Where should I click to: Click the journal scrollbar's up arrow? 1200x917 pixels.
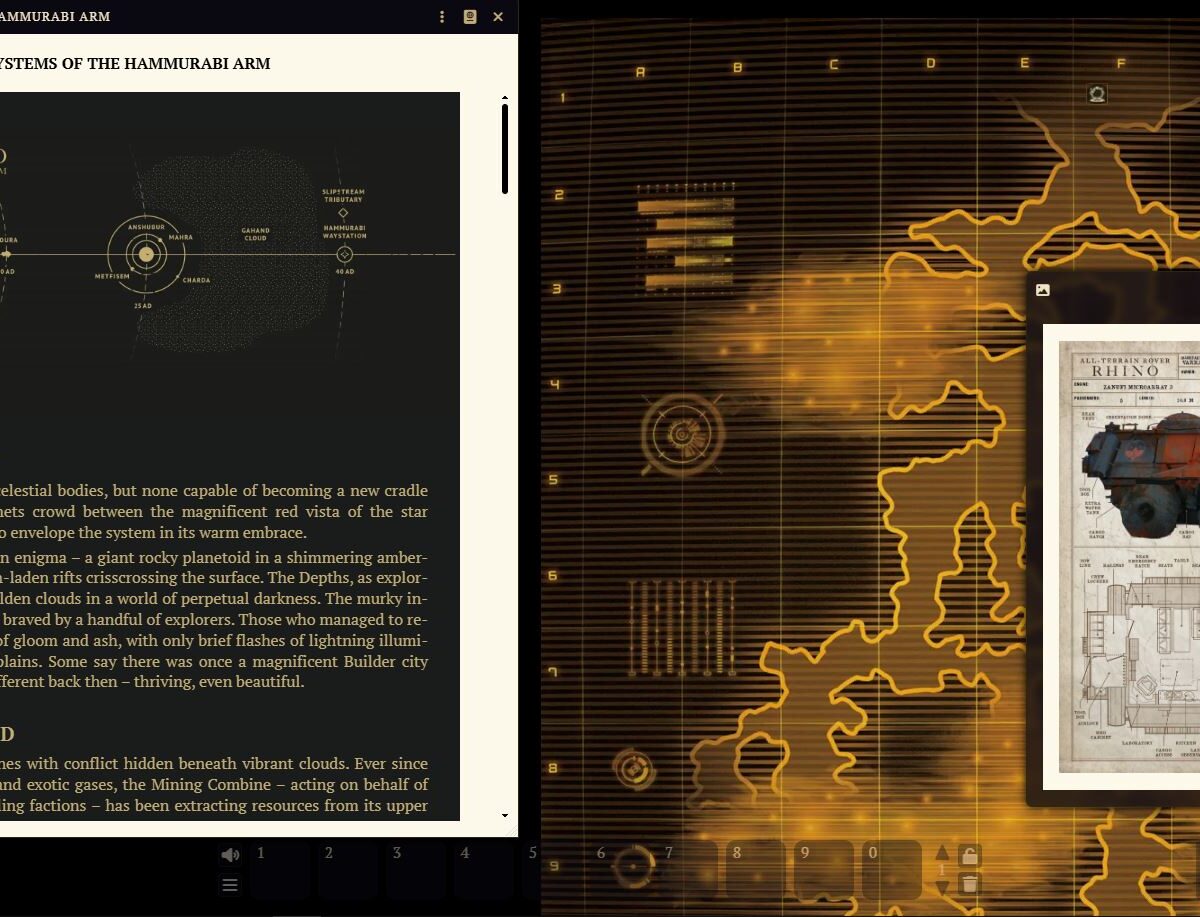[x=505, y=98]
